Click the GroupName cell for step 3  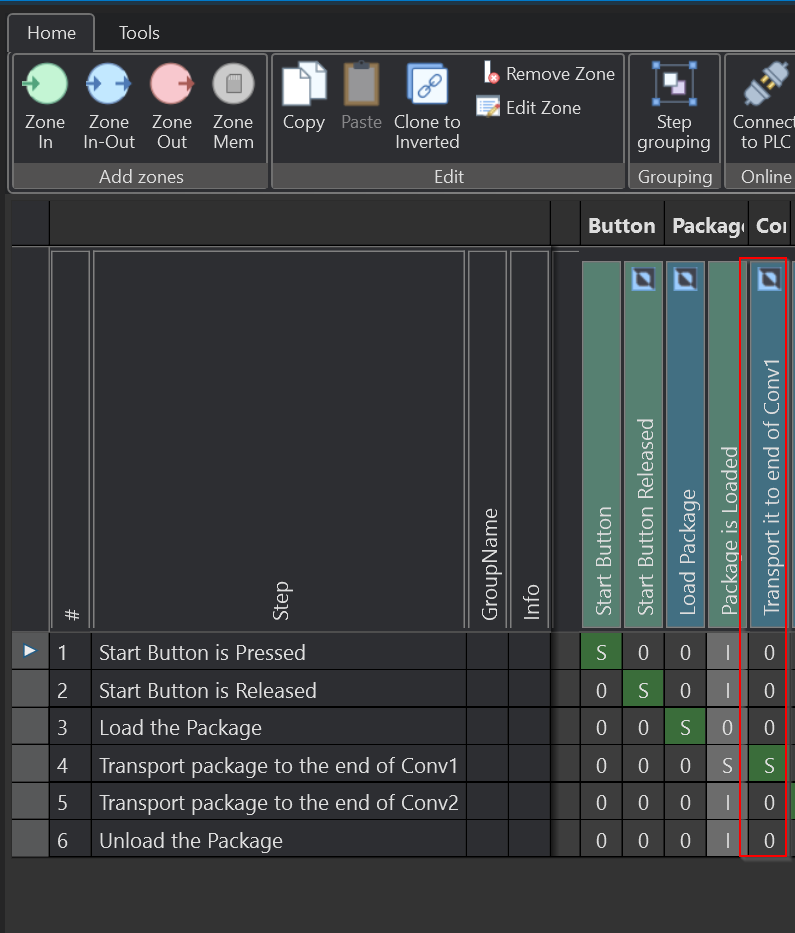pyautogui.click(x=488, y=728)
